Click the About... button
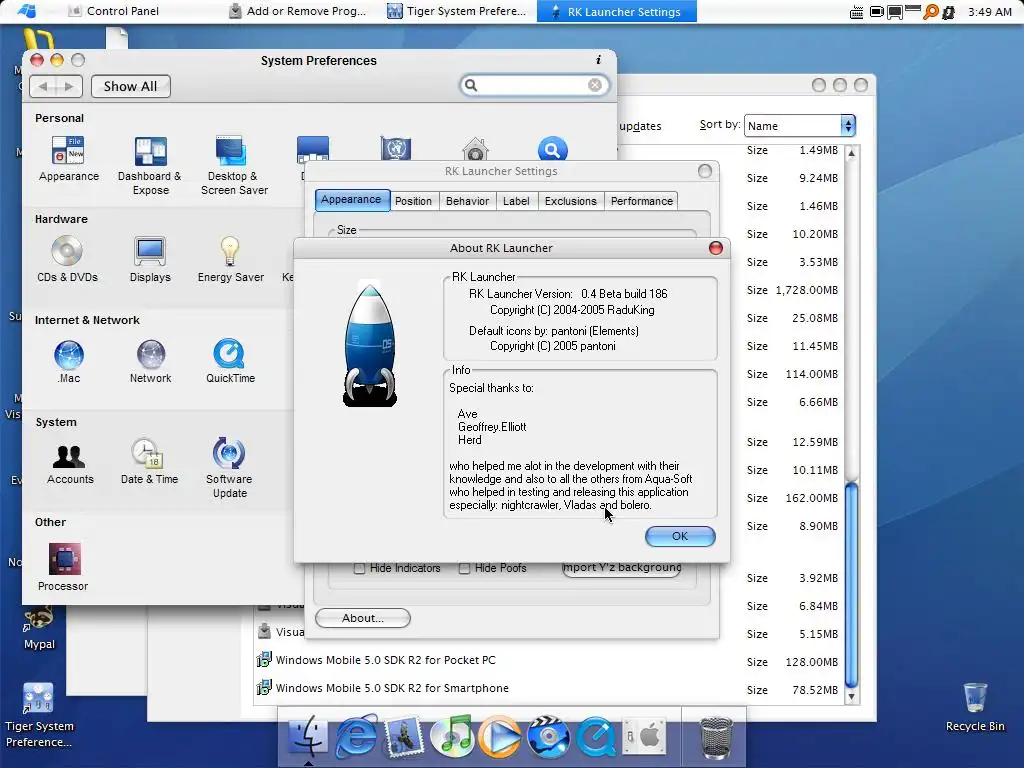 click(x=362, y=618)
